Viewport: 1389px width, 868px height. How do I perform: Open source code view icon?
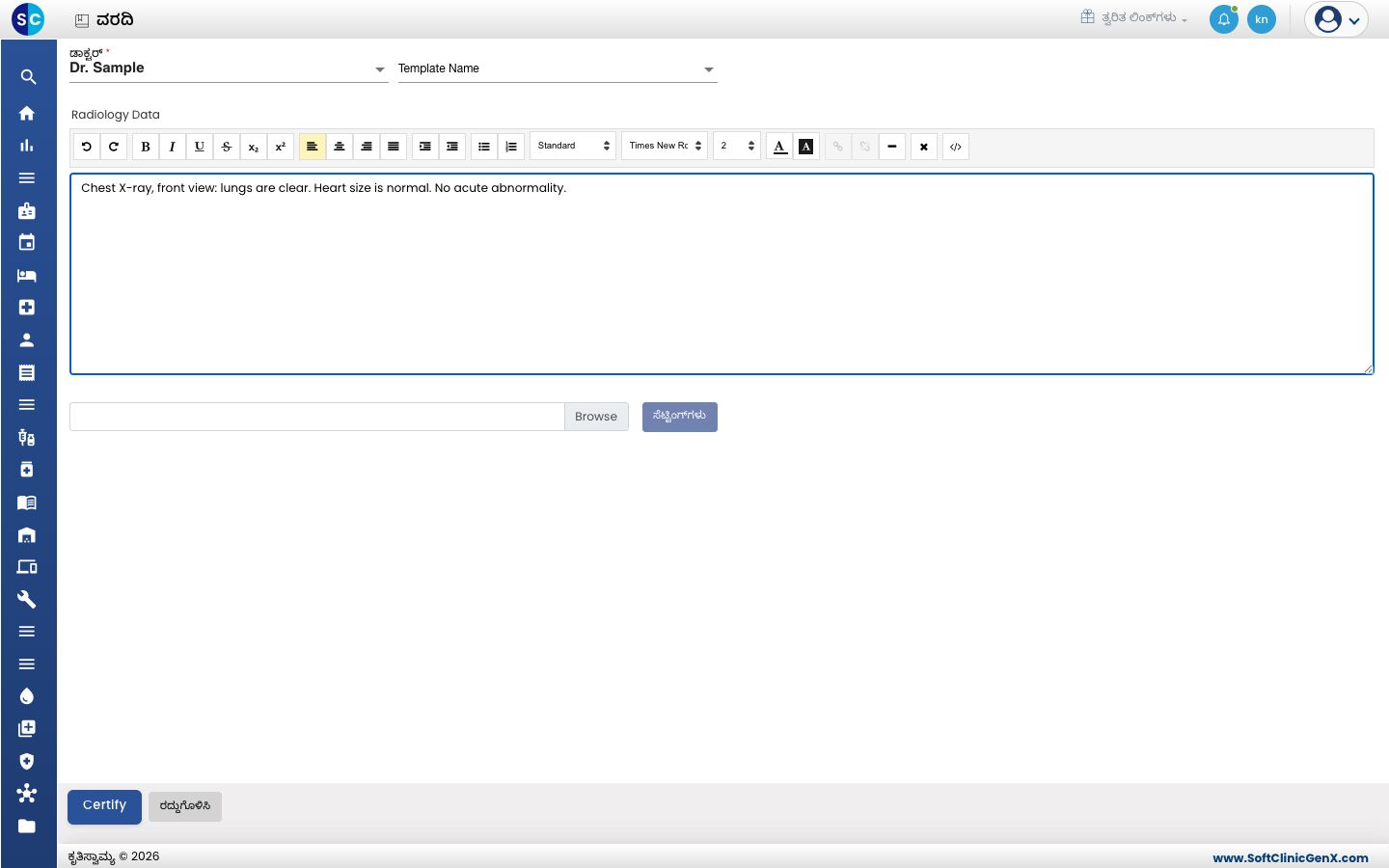click(956, 147)
